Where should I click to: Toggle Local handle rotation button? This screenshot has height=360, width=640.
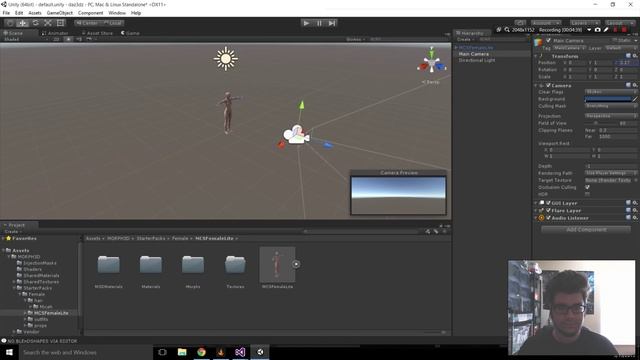(112, 23)
